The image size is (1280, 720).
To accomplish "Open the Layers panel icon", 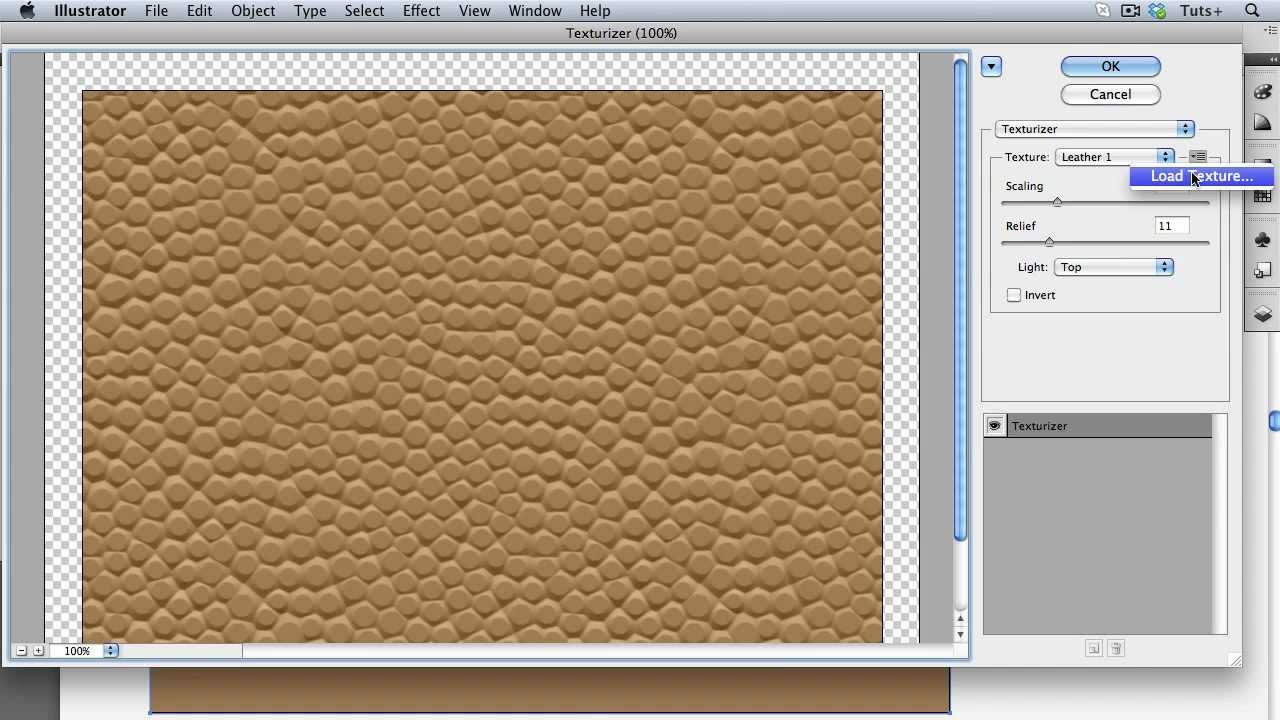I will click(x=1263, y=314).
